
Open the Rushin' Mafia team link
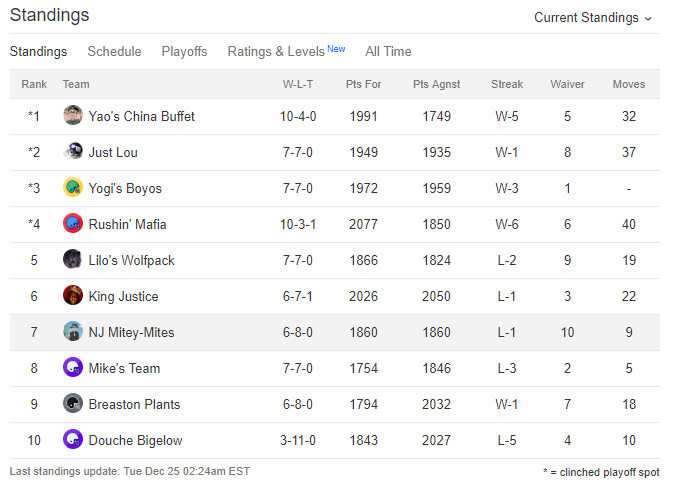[127, 224]
